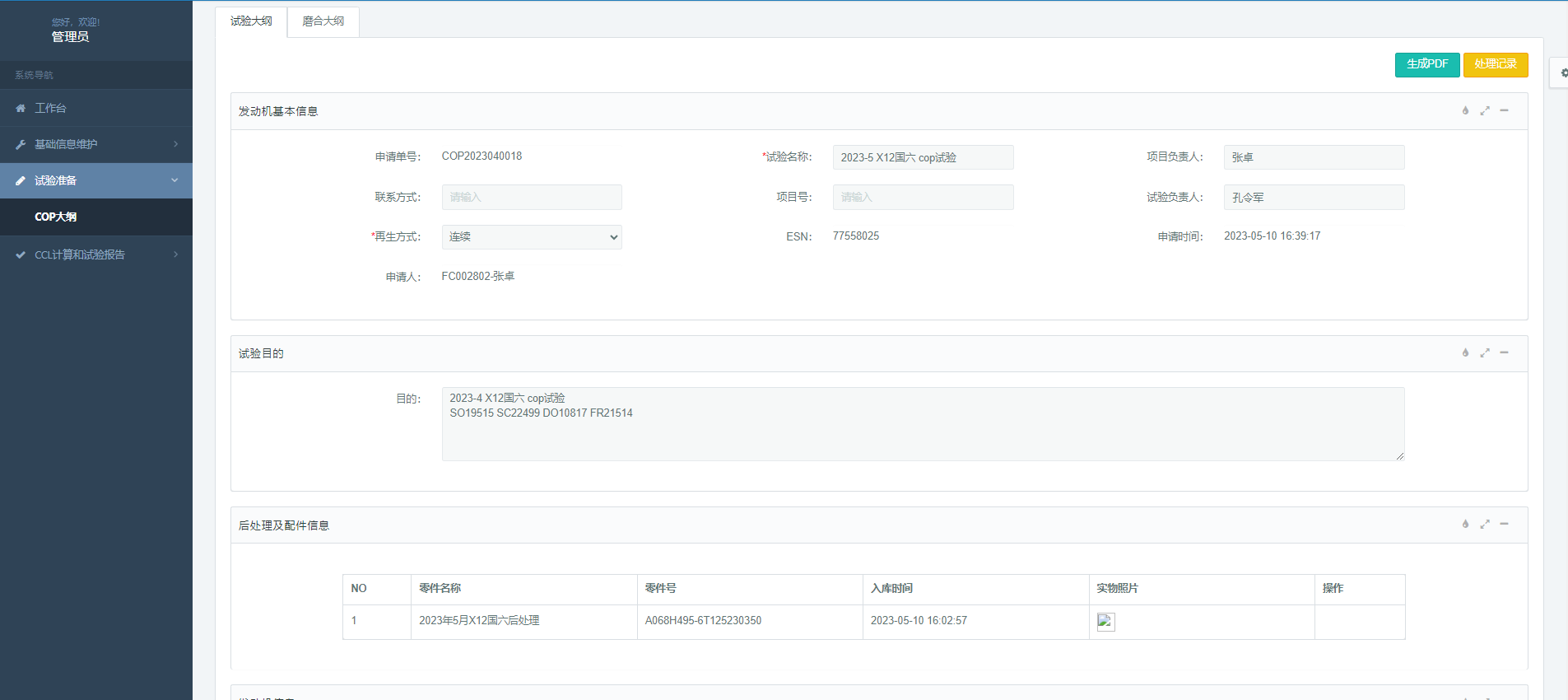
Task: Expand 发动机基本信息 panel to fullscreen
Action: [1485, 110]
